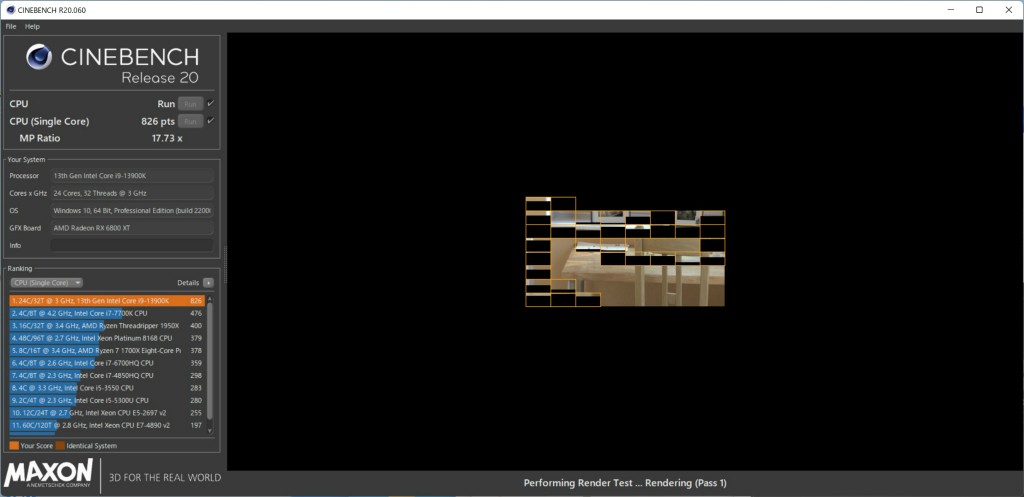Click the Cinebench title bar app icon
Viewport: 1024px width, 497px height.
(10, 10)
